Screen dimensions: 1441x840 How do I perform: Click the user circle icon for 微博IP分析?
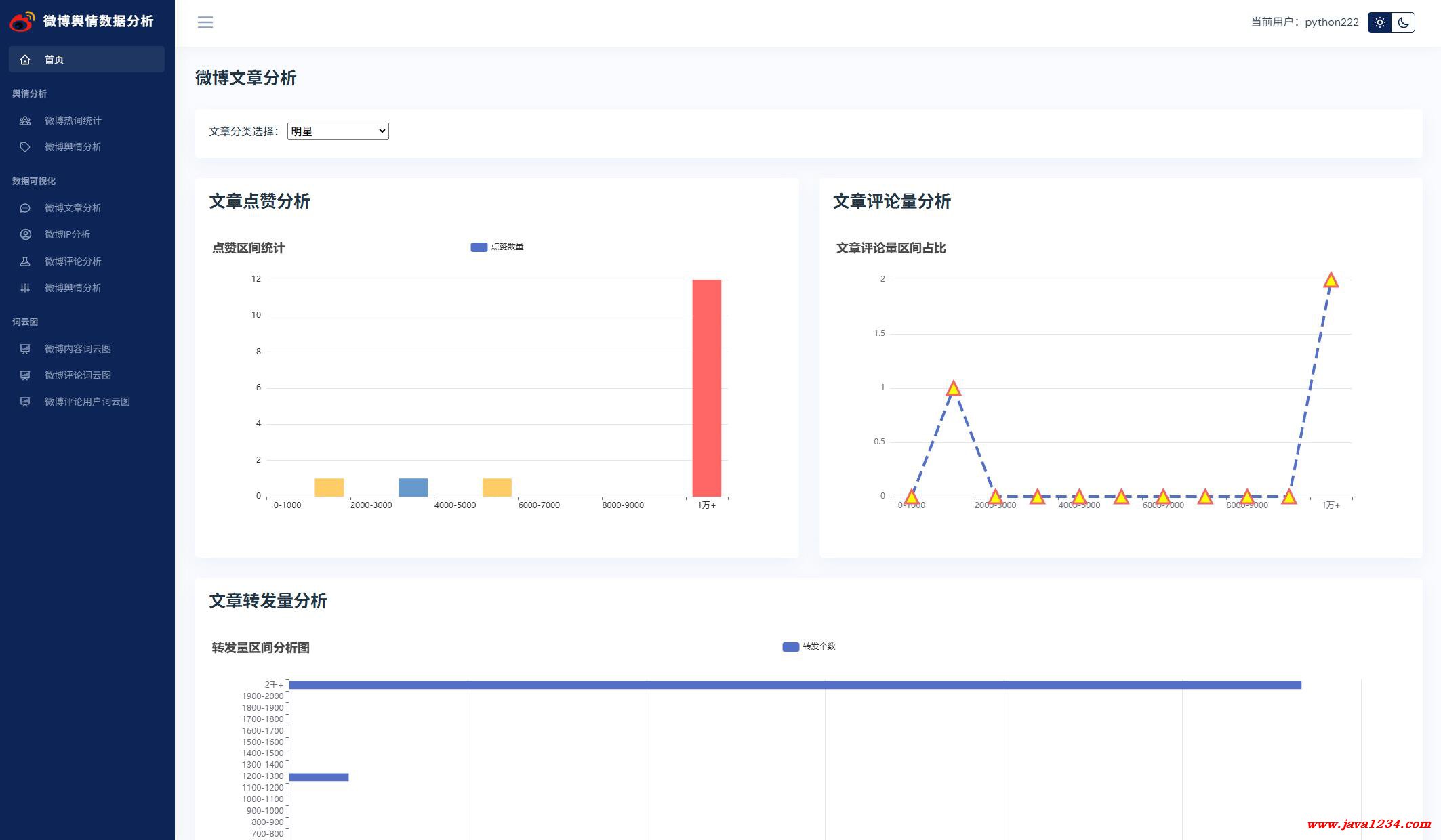click(25, 234)
